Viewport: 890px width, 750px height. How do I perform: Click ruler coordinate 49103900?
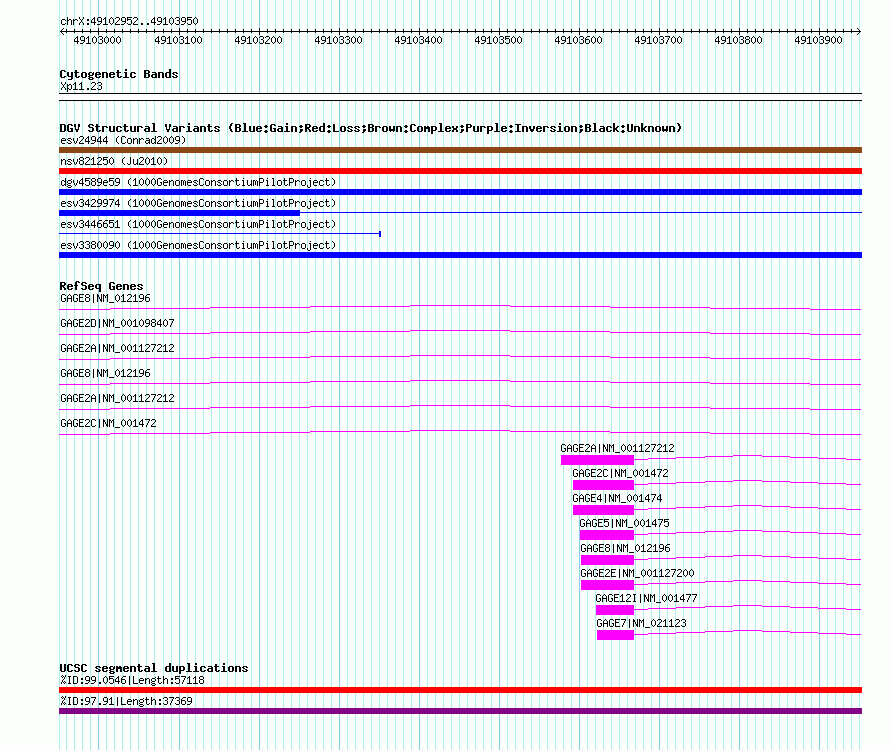tap(818, 40)
